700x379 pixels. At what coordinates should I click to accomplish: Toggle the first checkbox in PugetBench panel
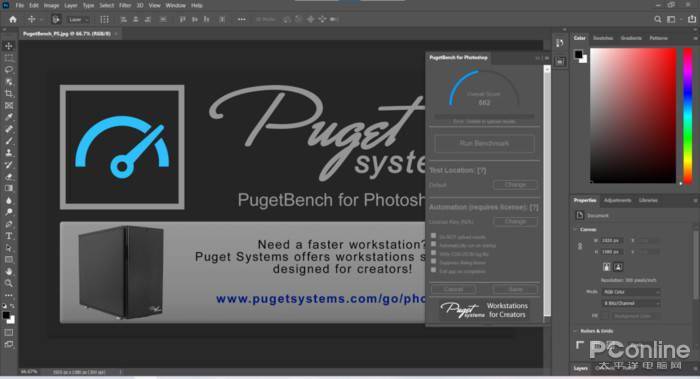(x=433, y=236)
